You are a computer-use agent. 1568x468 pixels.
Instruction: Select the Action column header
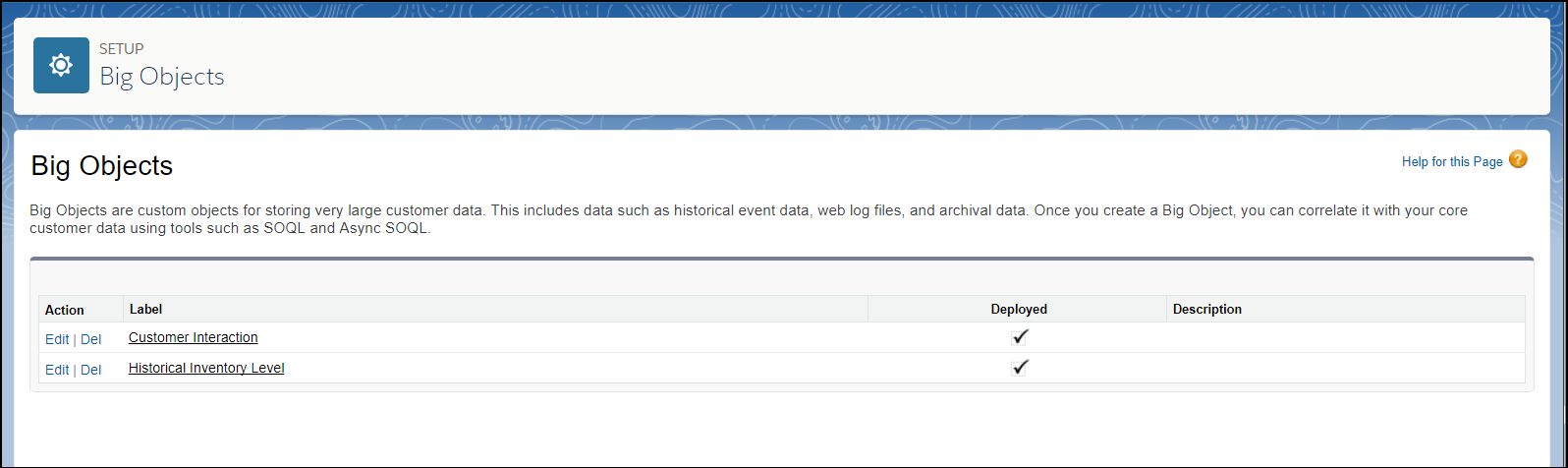coord(65,310)
